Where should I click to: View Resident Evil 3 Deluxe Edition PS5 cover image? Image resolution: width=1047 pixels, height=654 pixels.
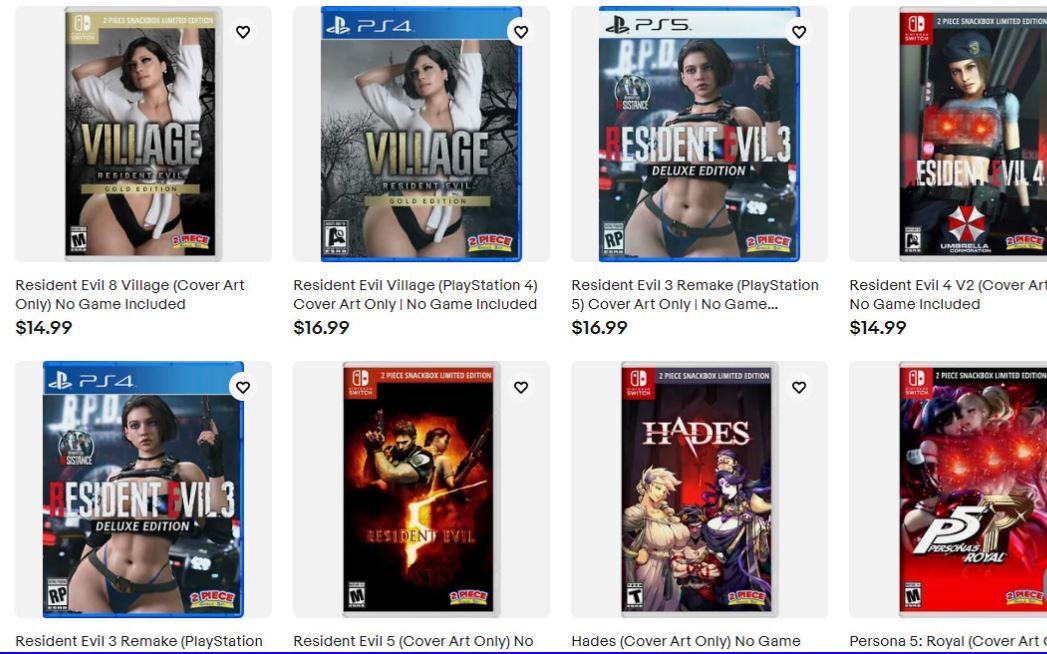coord(699,134)
